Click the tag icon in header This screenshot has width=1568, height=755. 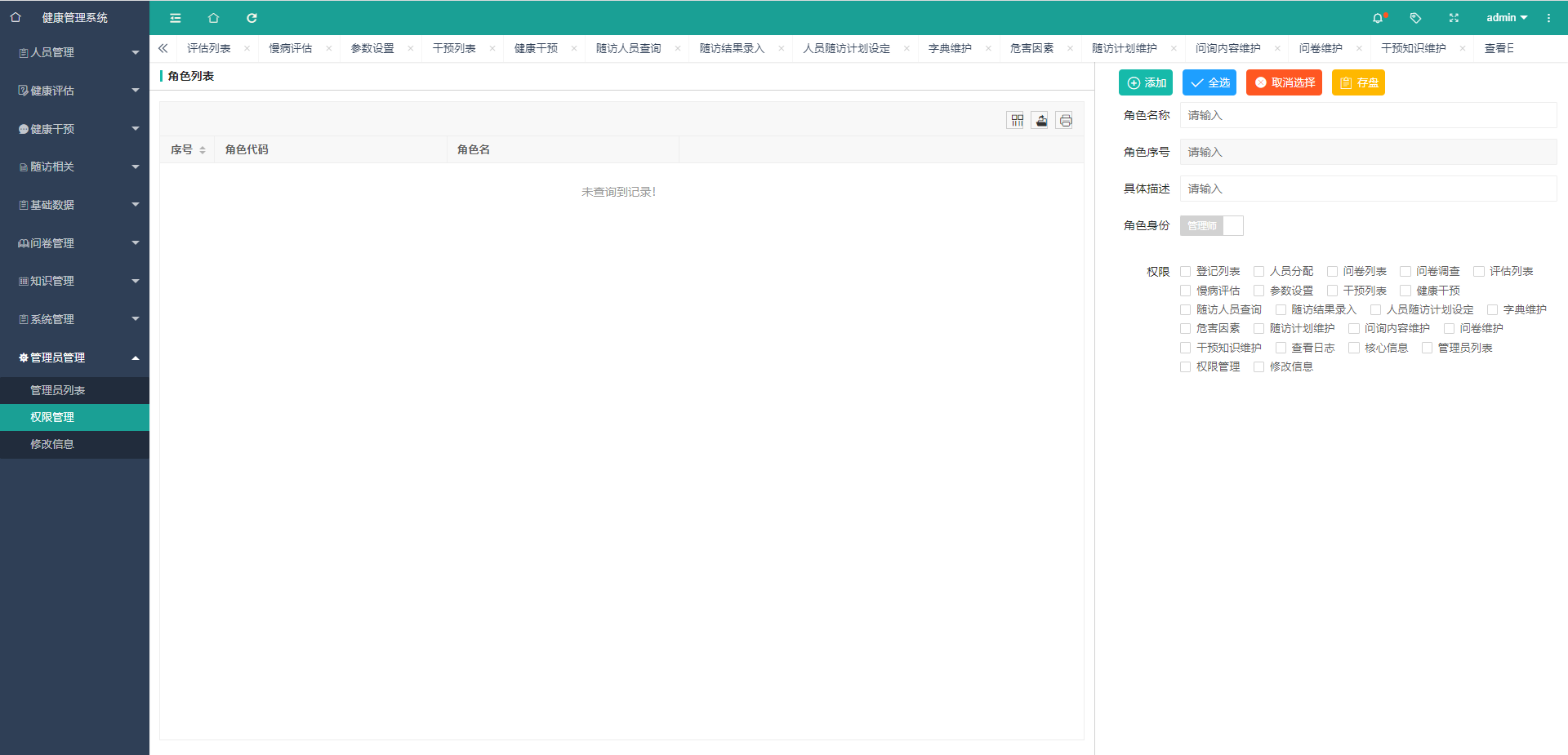[1415, 18]
